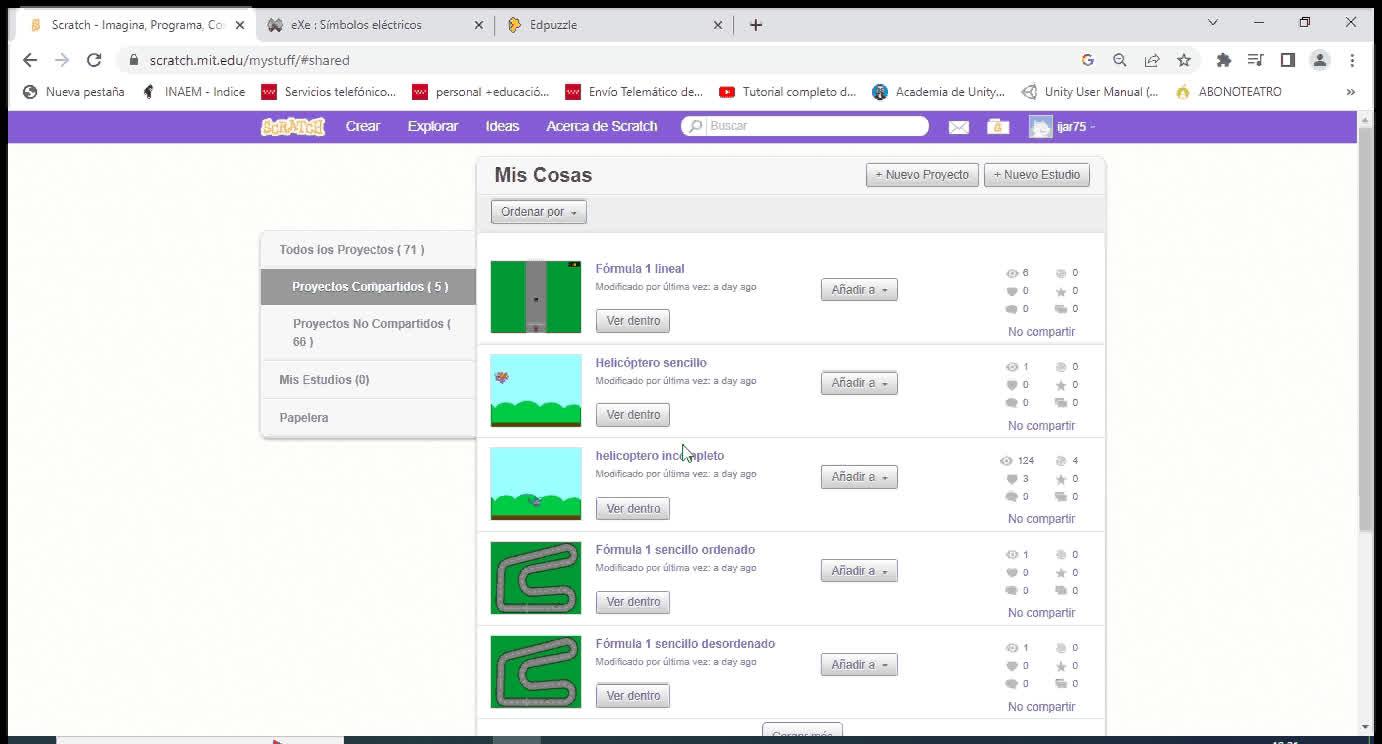Close the Edpuzzle tab
The width and height of the screenshot is (1382, 744).
pos(718,25)
